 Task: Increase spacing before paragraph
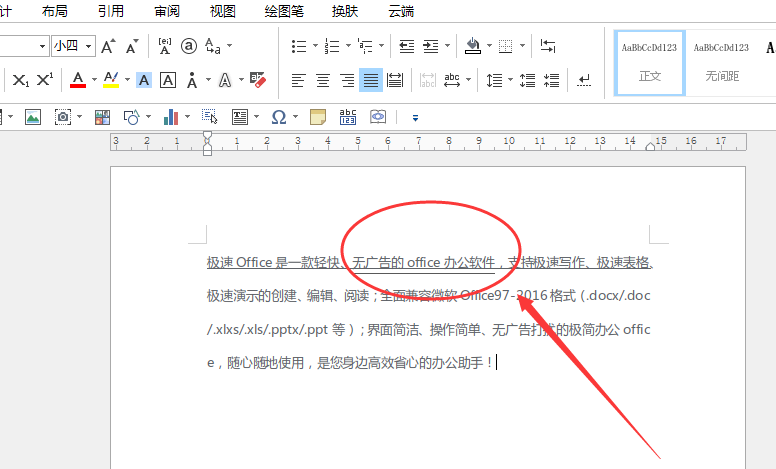tap(527, 80)
